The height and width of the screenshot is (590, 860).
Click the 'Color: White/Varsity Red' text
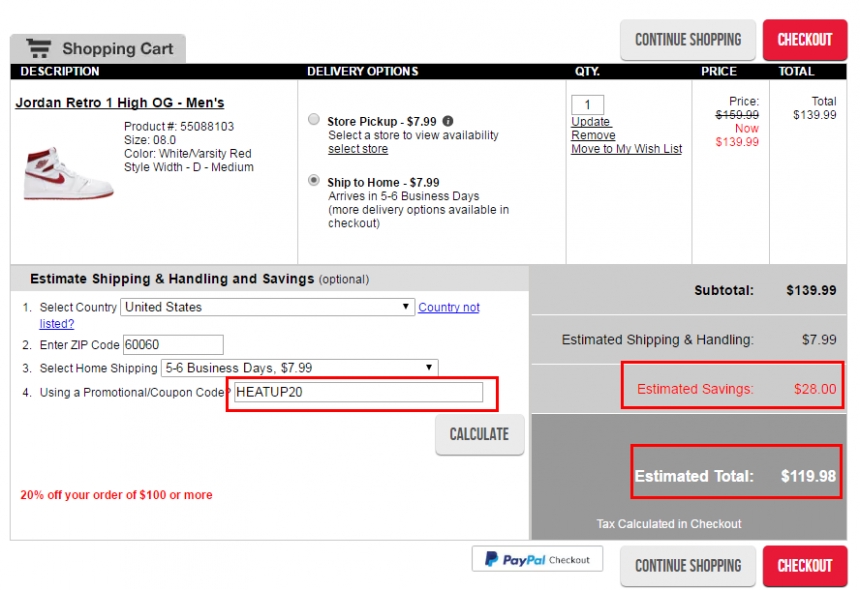[x=188, y=154]
